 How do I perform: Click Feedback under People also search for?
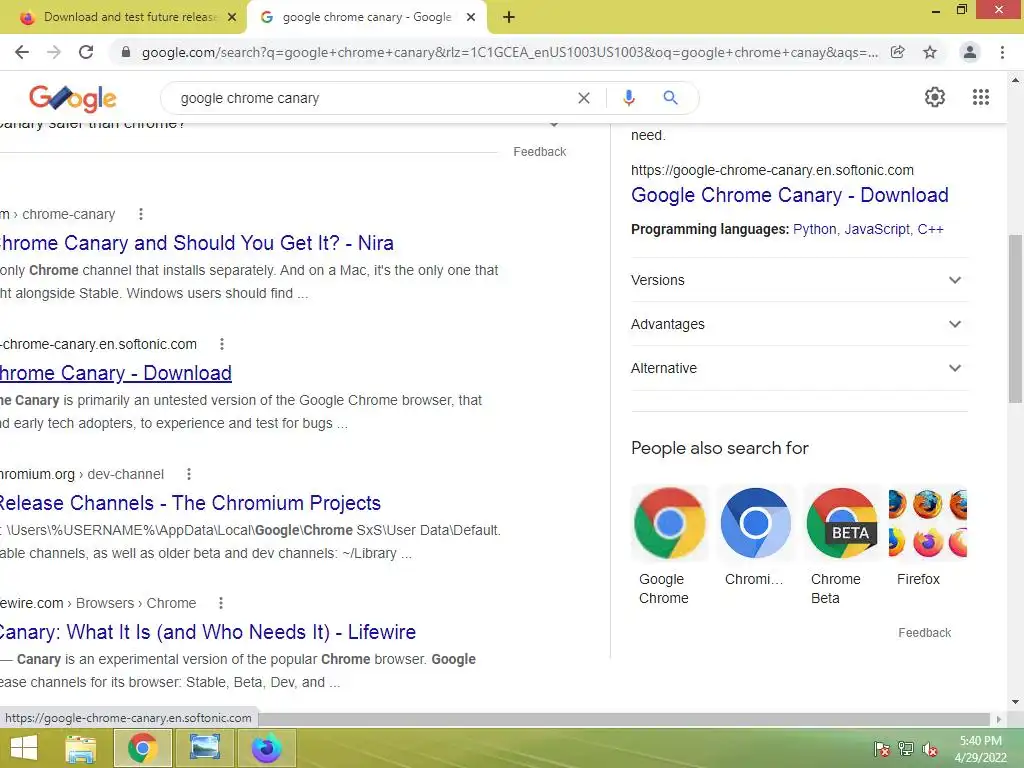[x=924, y=633]
